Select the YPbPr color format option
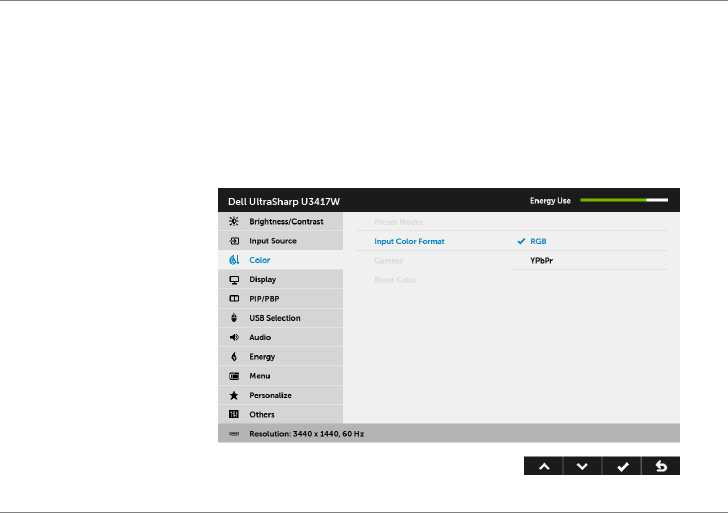 541,261
